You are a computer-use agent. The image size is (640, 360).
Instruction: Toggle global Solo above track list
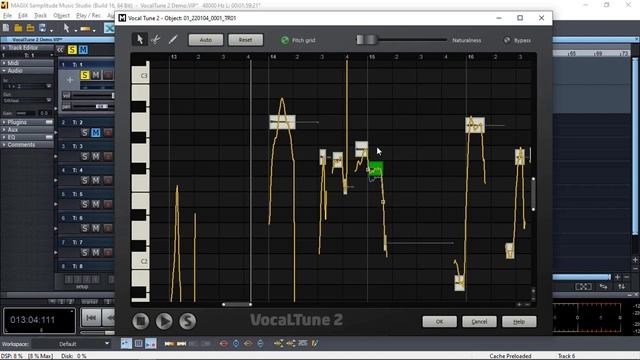pyautogui.click(x=72, y=49)
